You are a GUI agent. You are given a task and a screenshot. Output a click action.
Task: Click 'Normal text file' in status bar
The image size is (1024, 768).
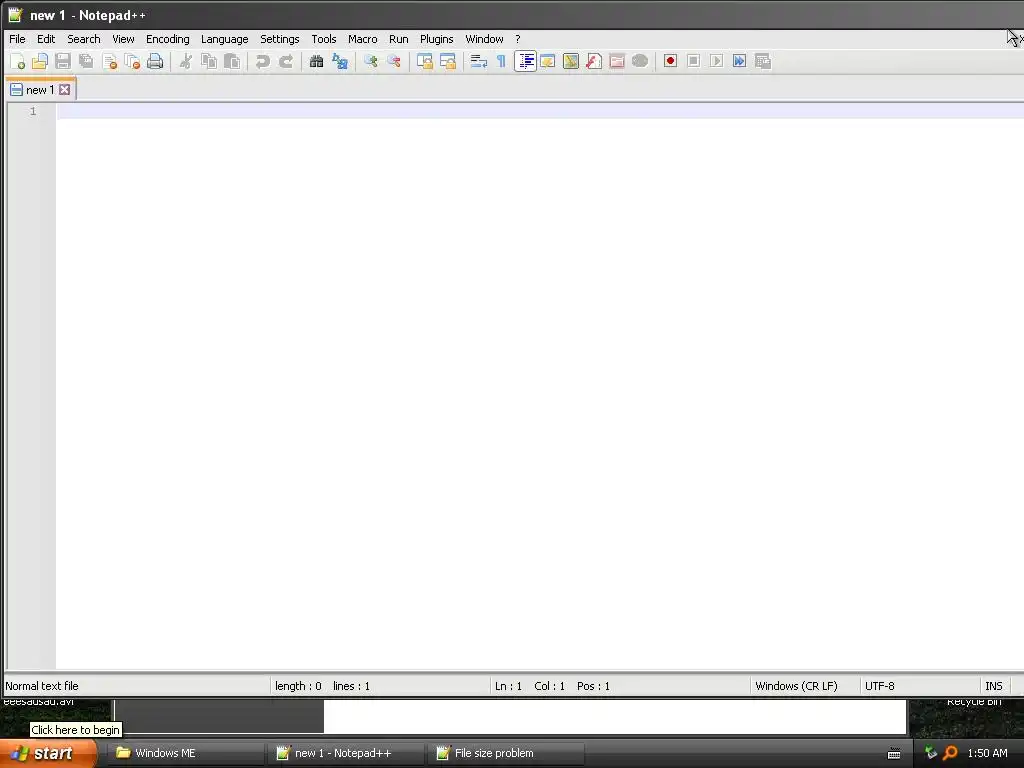(42, 686)
